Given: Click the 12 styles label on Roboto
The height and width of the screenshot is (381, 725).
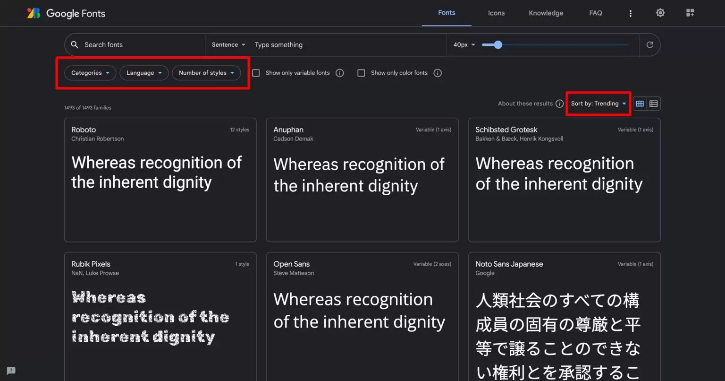Looking at the screenshot, I should pos(240,130).
